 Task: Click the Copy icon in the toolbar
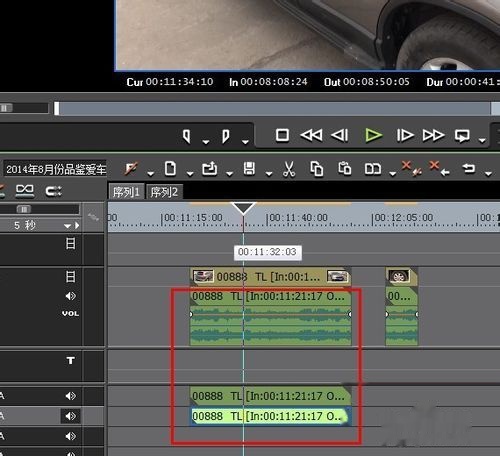(317, 169)
